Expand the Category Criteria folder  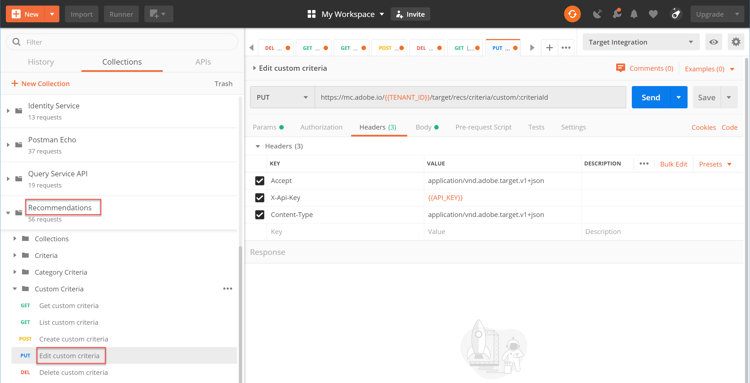(x=15, y=272)
